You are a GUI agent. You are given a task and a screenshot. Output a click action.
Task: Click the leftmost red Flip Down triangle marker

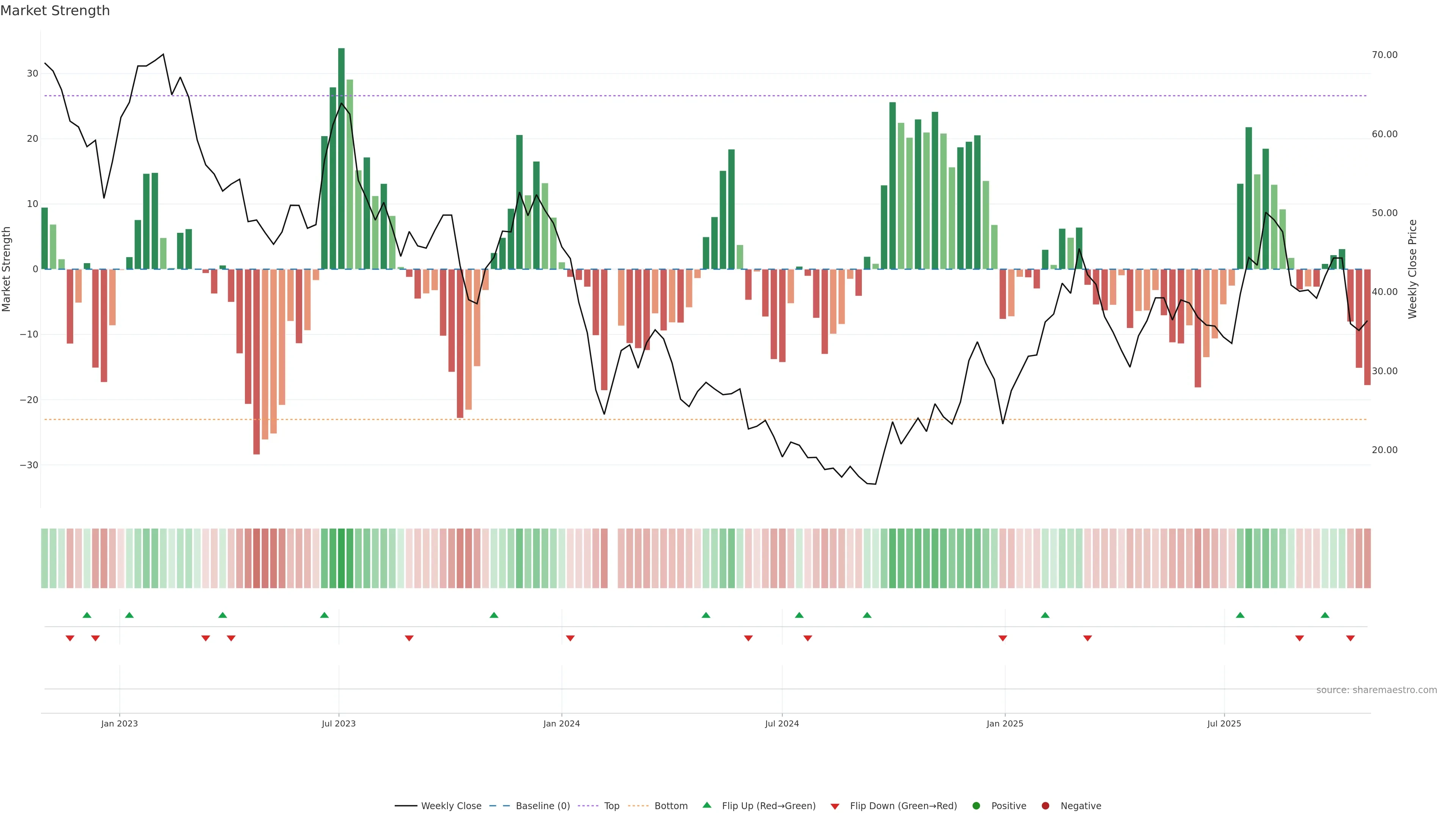click(70, 638)
